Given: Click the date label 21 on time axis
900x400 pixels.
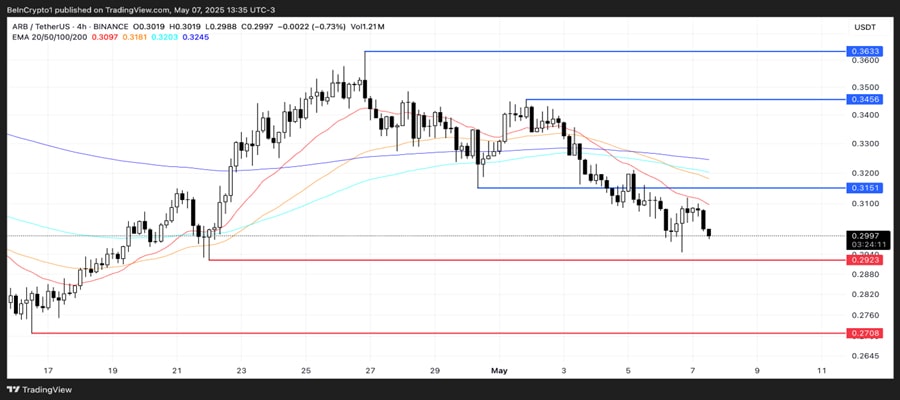Looking at the screenshot, I should [x=177, y=370].
